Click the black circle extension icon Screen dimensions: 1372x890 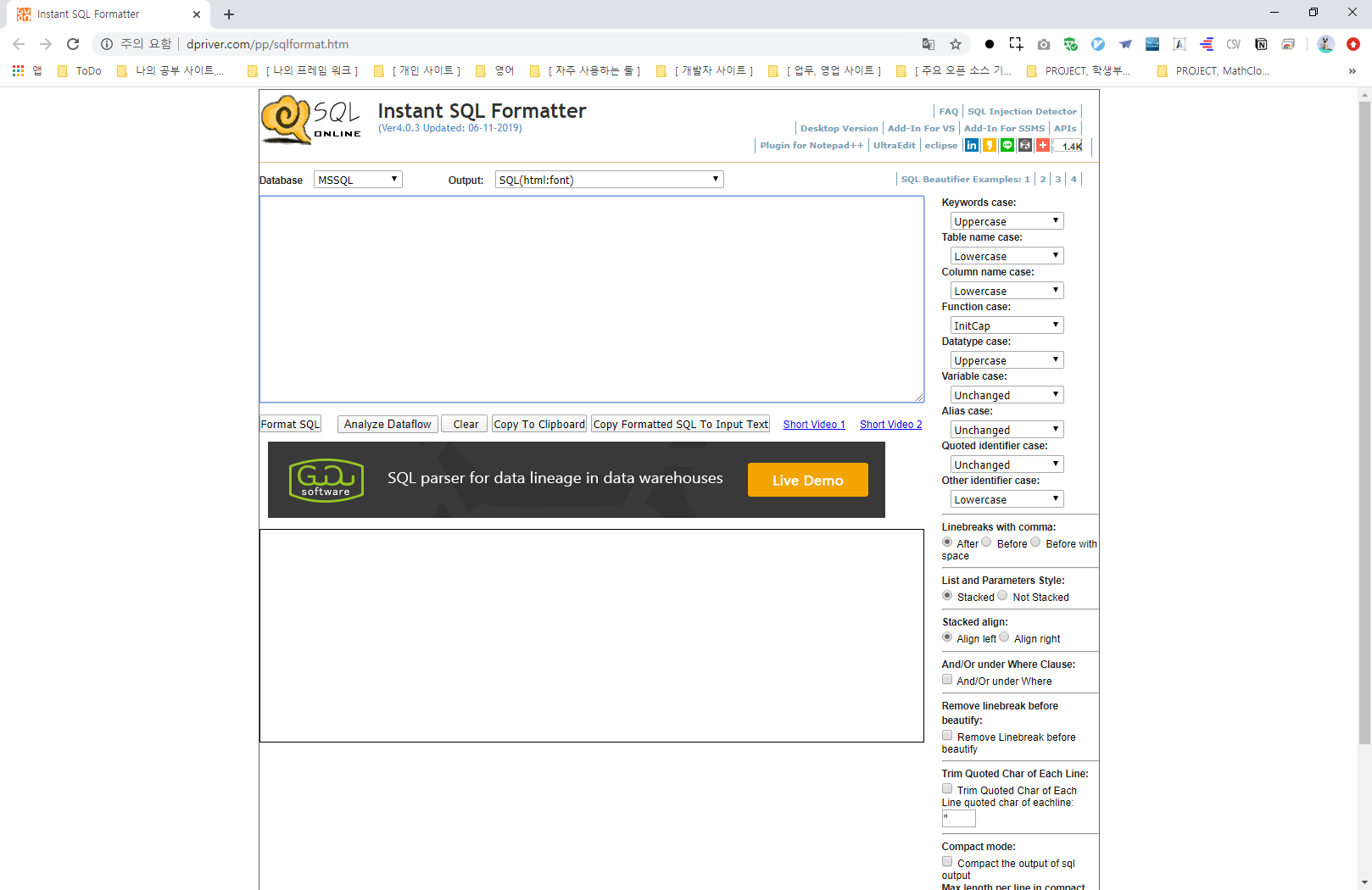point(990,44)
